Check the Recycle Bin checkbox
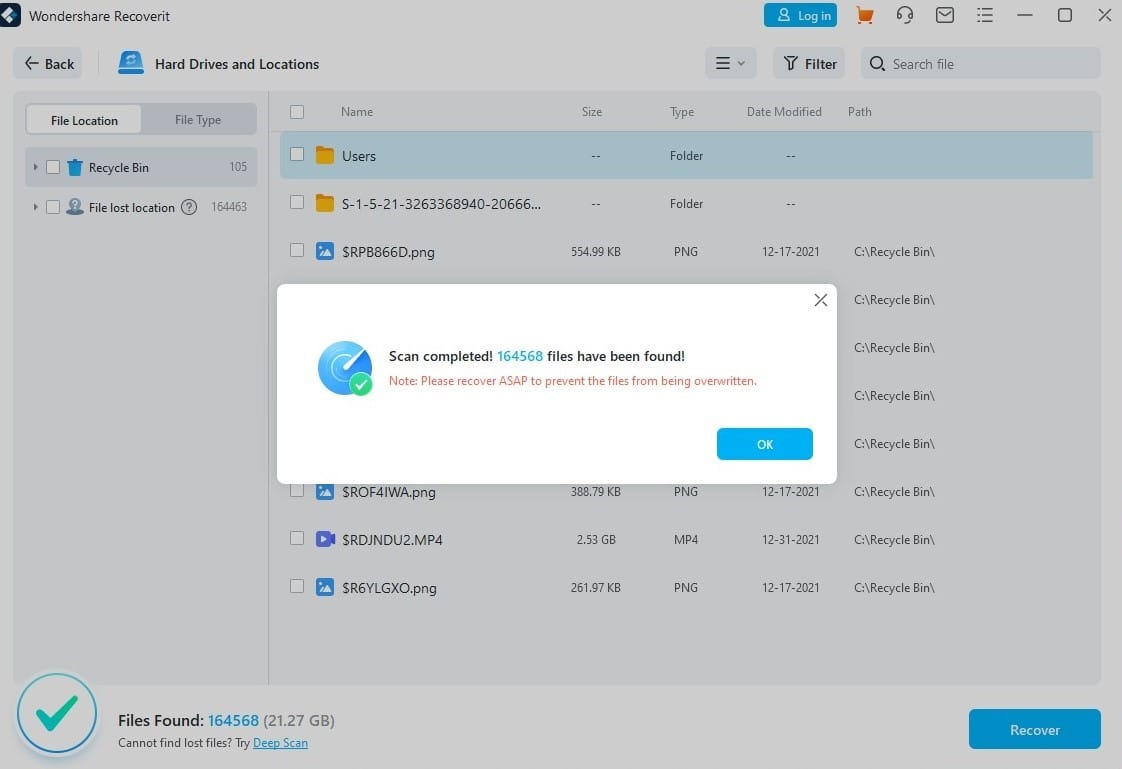The image size is (1122, 769). [53, 167]
